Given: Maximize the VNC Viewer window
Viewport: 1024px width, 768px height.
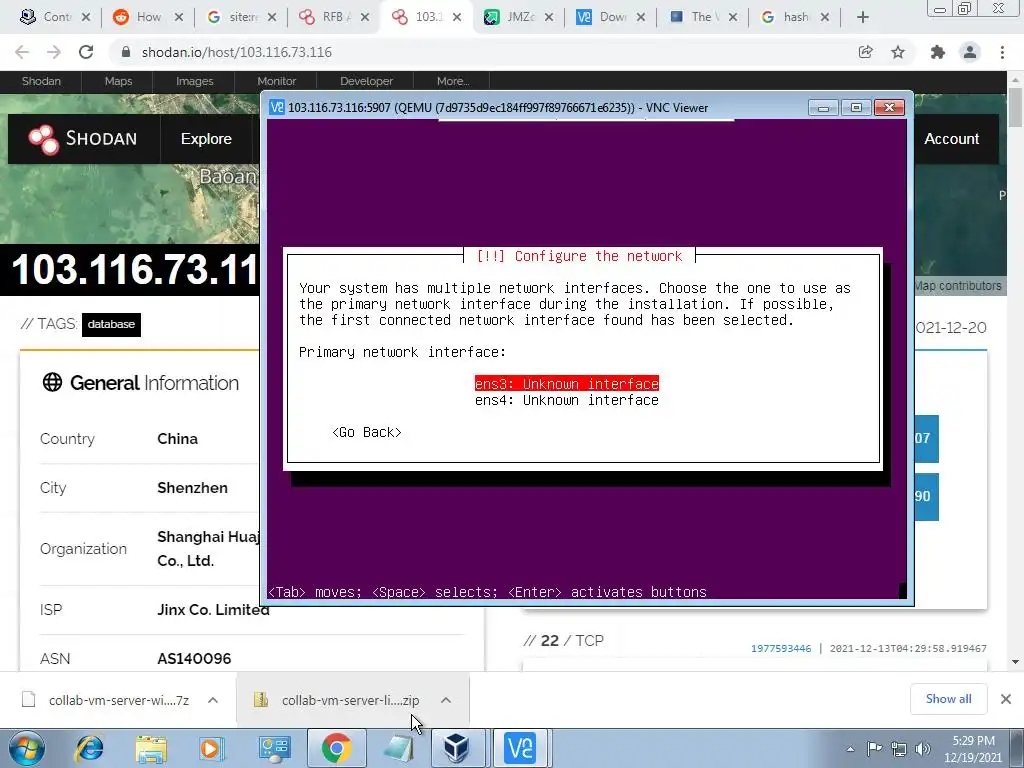Looking at the screenshot, I should [856, 107].
